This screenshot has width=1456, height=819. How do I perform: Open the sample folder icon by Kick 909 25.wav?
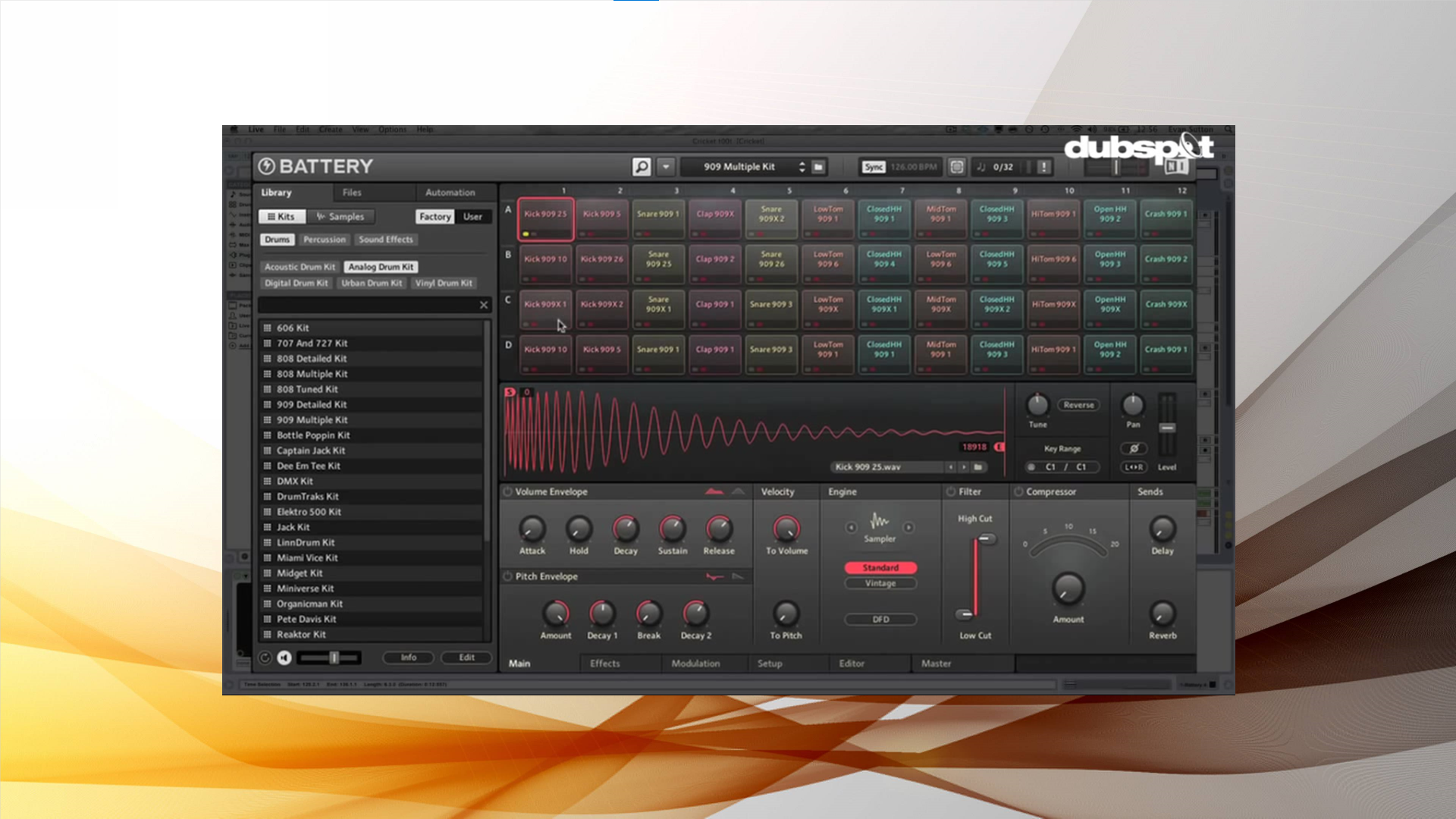coord(978,467)
